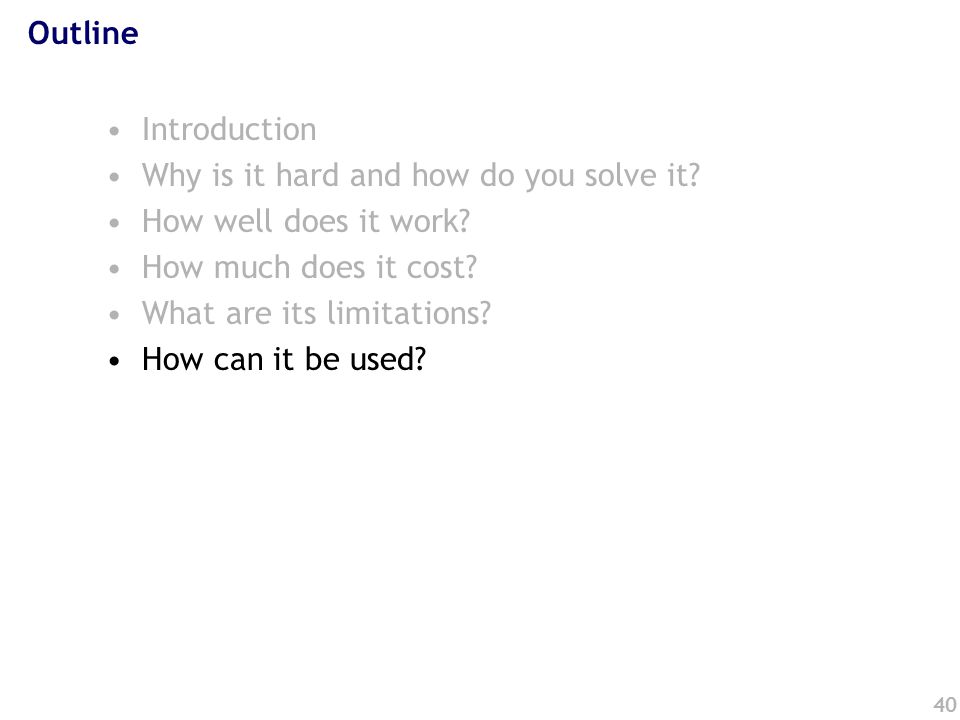Click the bullet dot before Introduction
The width and height of the screenshot is (960, 720).
(114, 131)
